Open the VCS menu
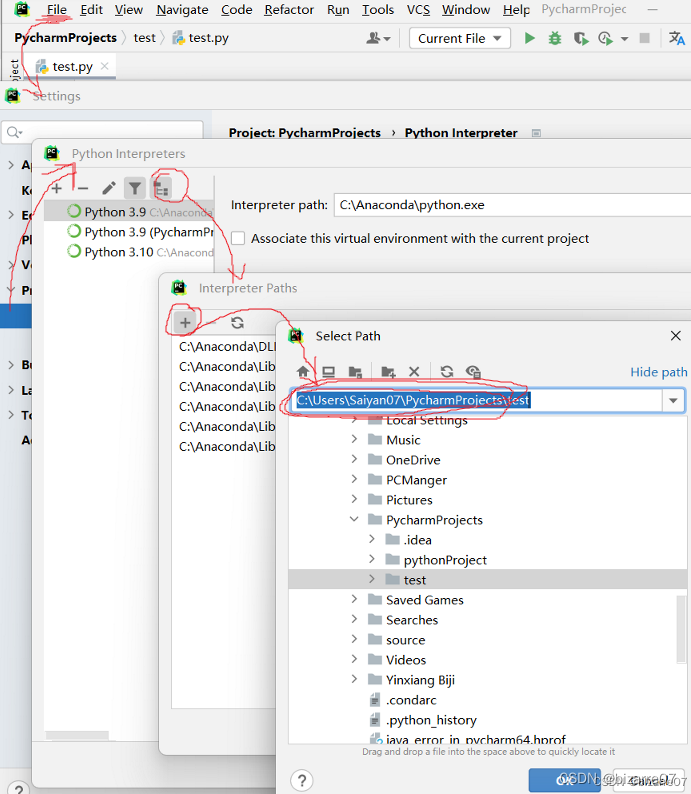Screen dimensions: 691x794 [418, 10]
